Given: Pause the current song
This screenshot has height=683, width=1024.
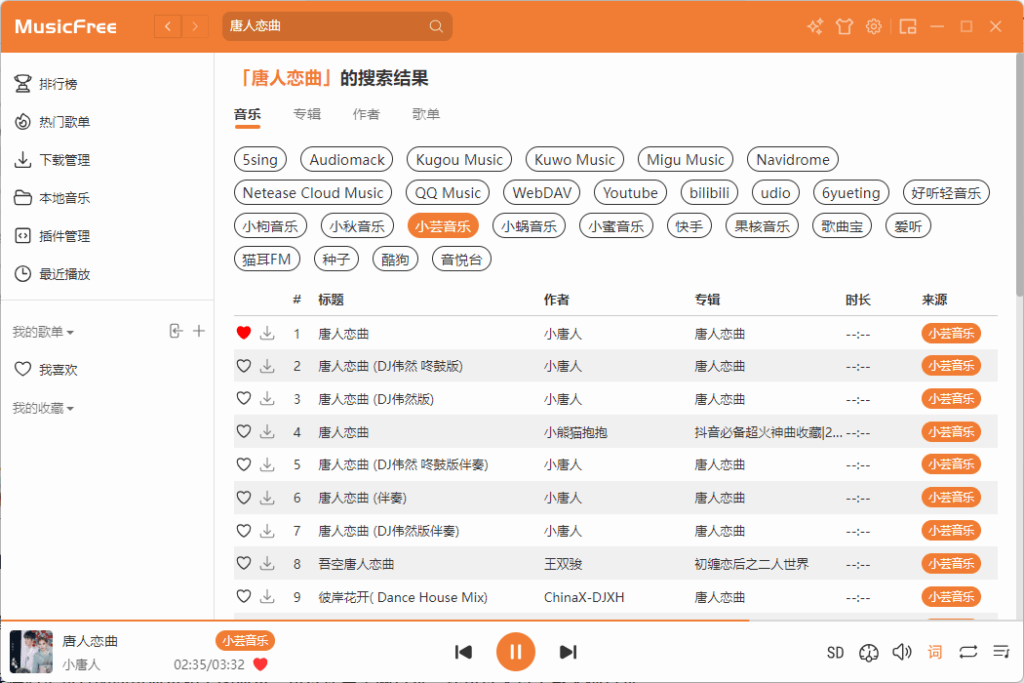Looking at the screenshot, I should point(515,652).
